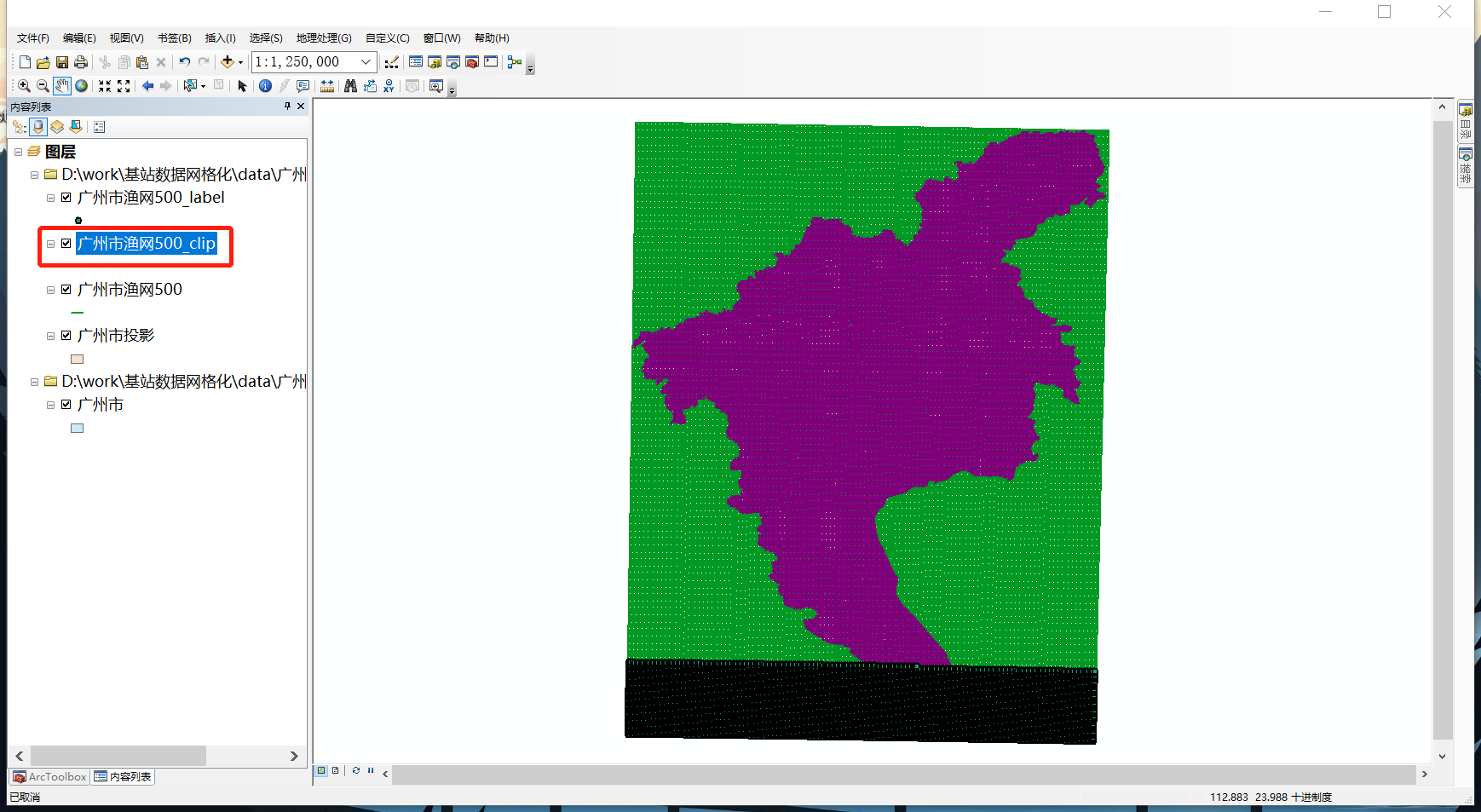Open the Select Features dropdown arrow
Screen dimensions: 1481x812
[203, 86]
